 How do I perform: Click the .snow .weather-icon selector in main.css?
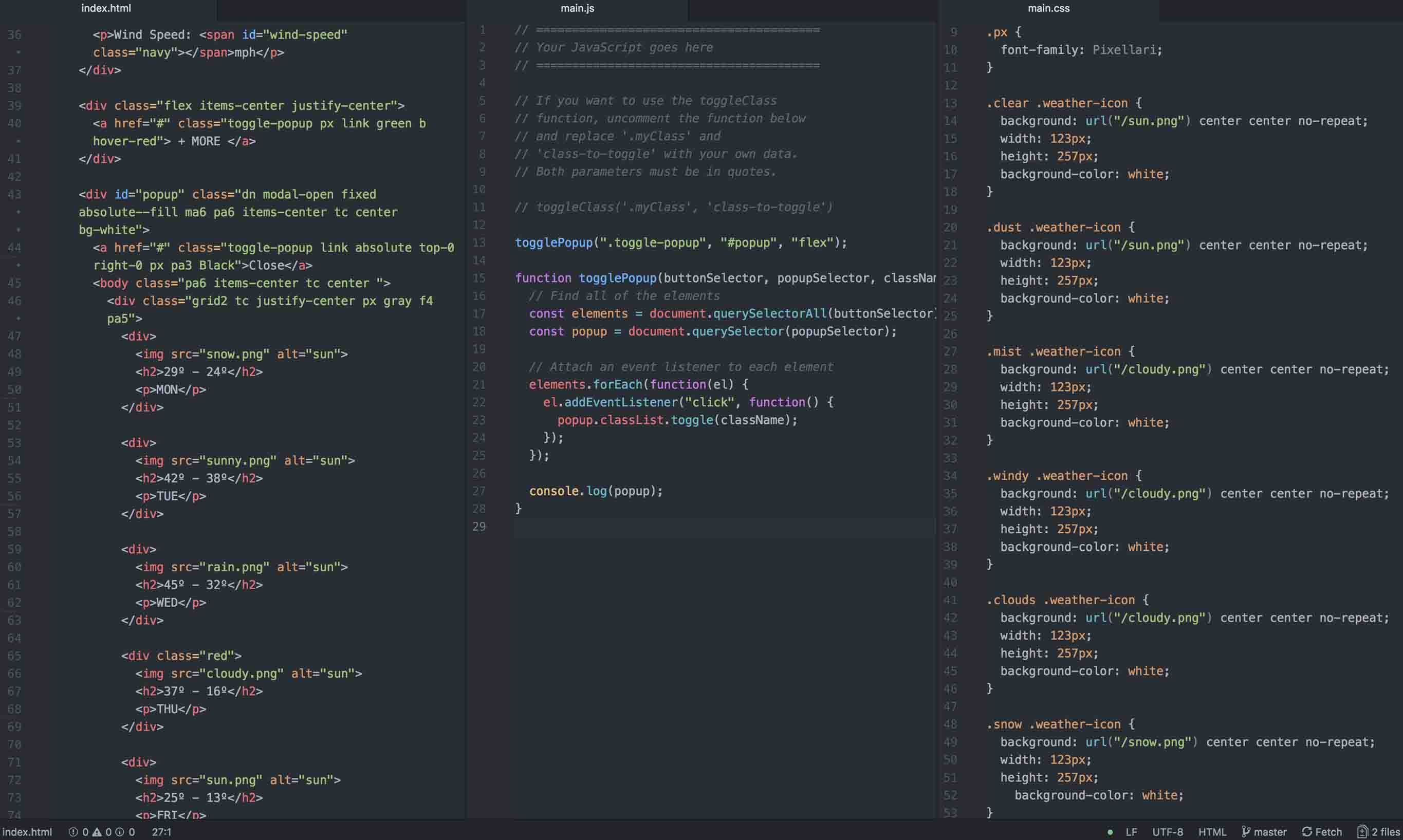click(1053, 724)
